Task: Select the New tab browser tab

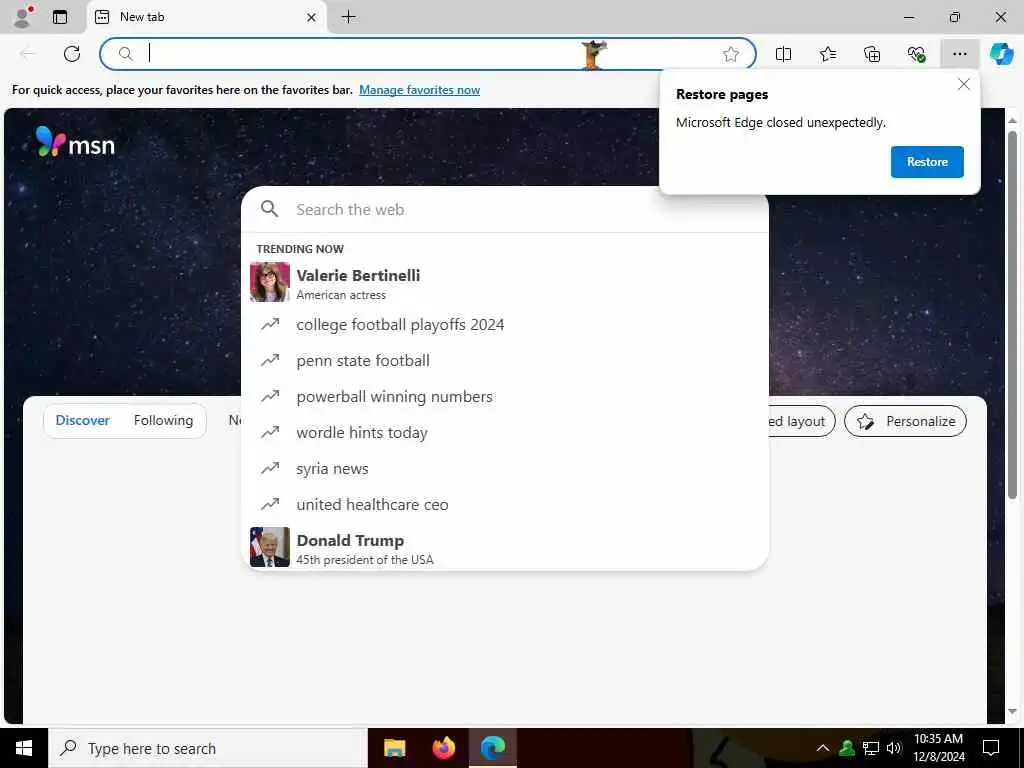Action: coord(206,18)
